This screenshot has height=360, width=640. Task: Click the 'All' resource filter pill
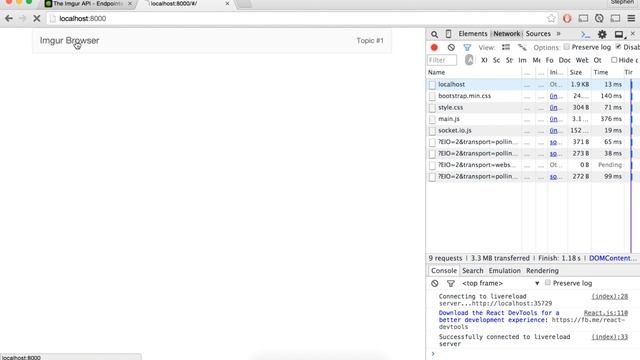click(x=469, y=60)
